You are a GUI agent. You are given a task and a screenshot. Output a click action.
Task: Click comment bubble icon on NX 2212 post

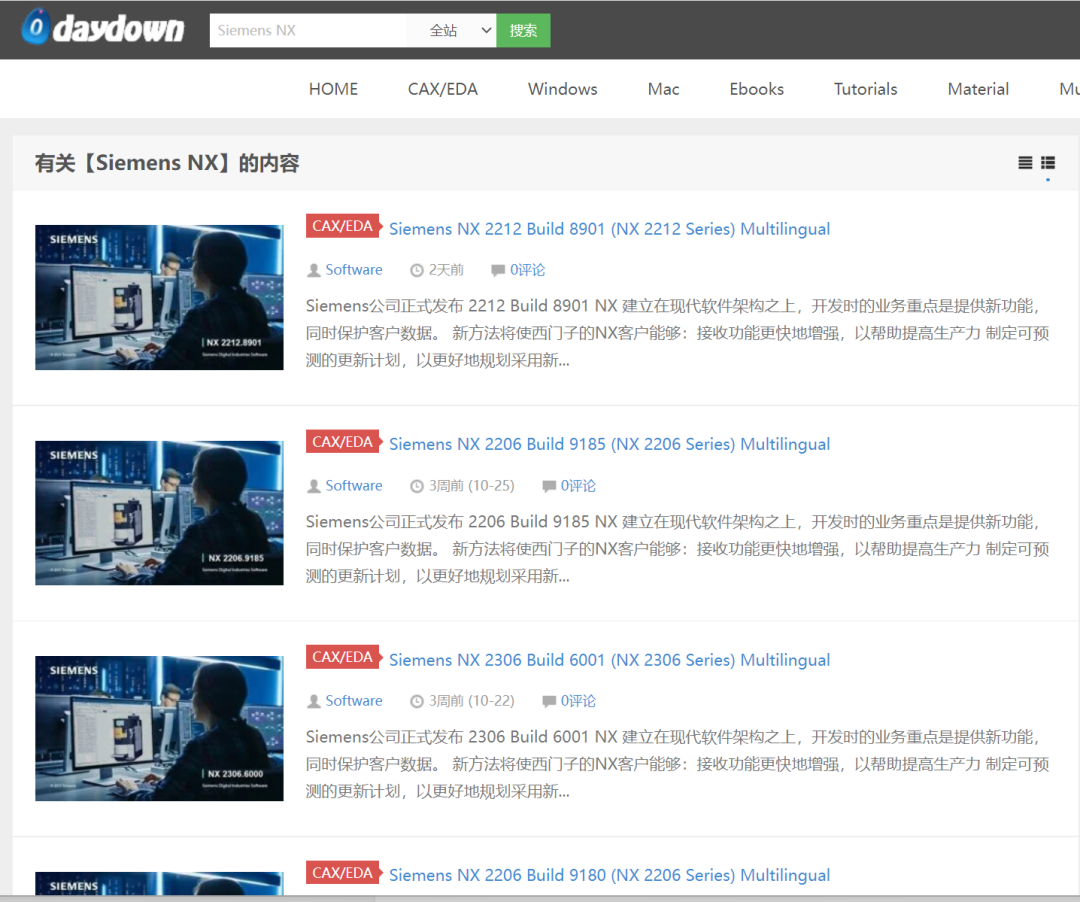498,270
